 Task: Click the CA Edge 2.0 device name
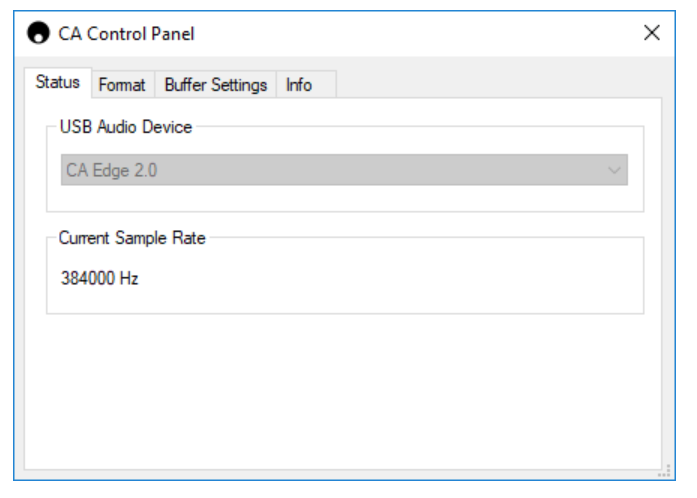[x=112, y=170]
